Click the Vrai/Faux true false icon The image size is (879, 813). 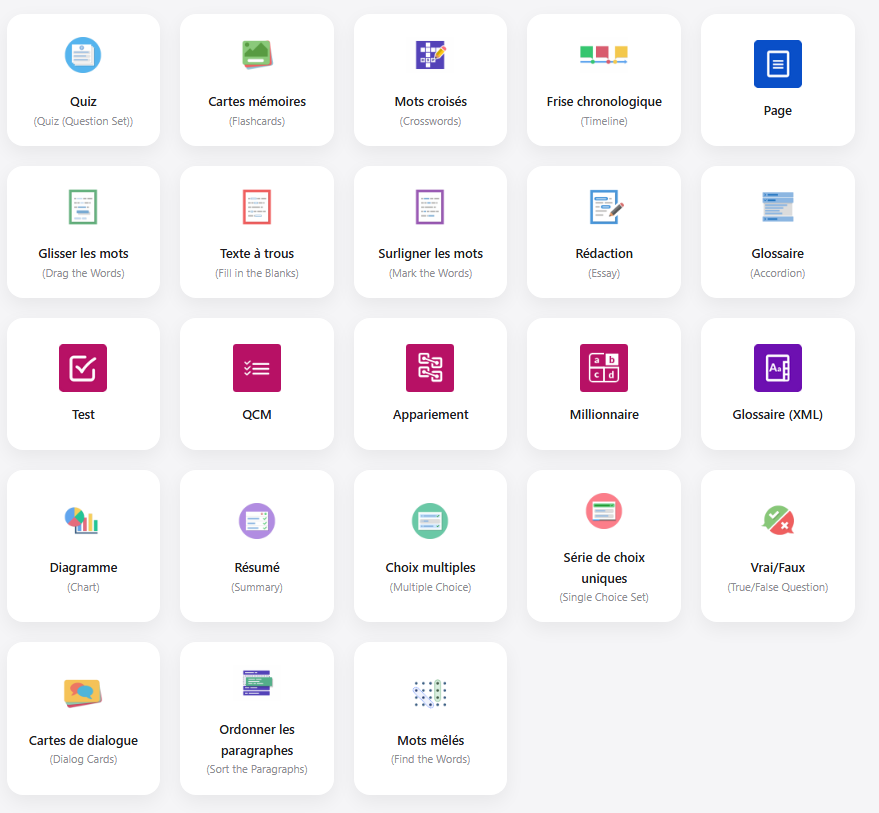(777, 521)
